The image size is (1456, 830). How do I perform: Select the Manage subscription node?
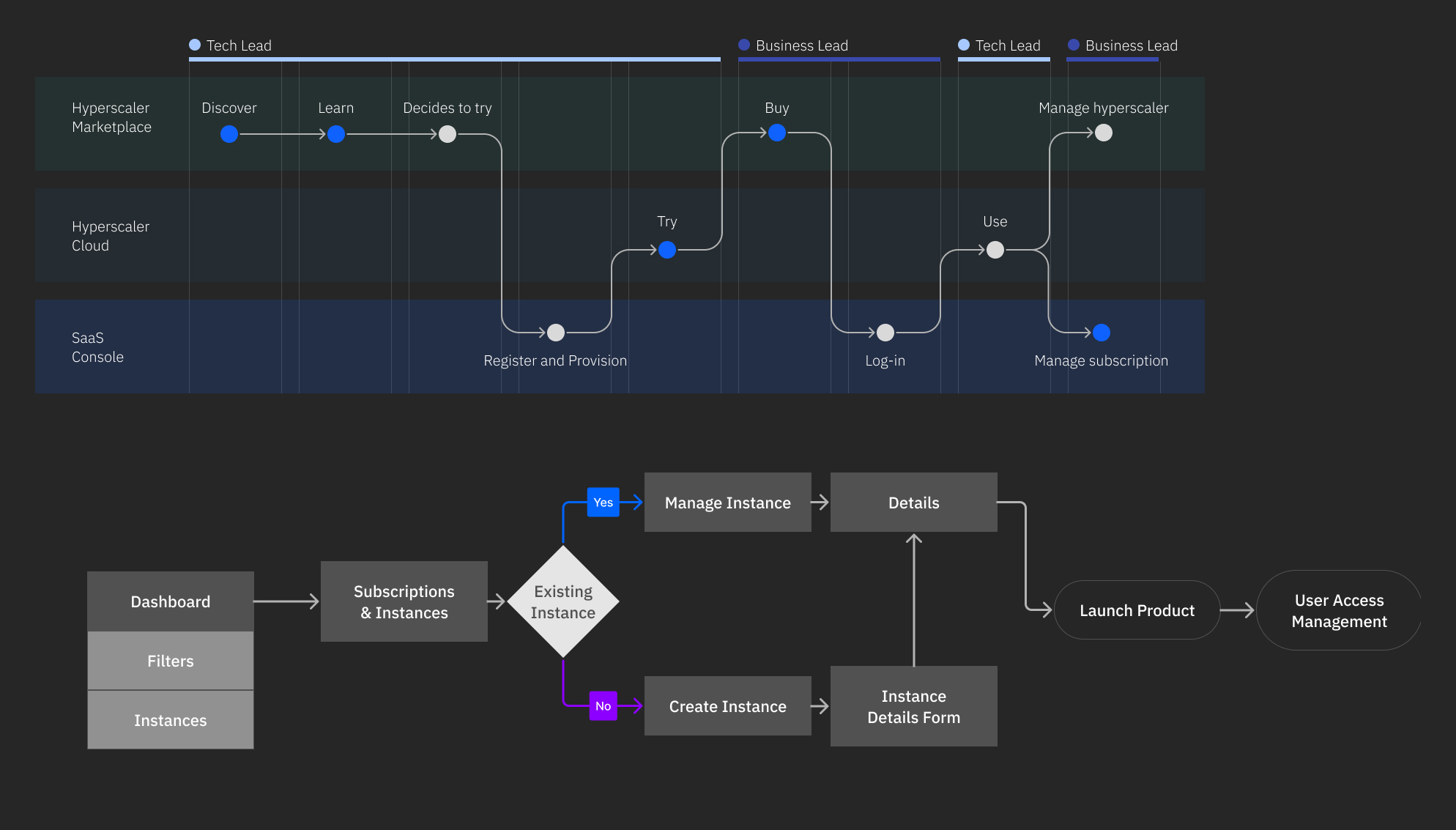[x=1102, y=333]
